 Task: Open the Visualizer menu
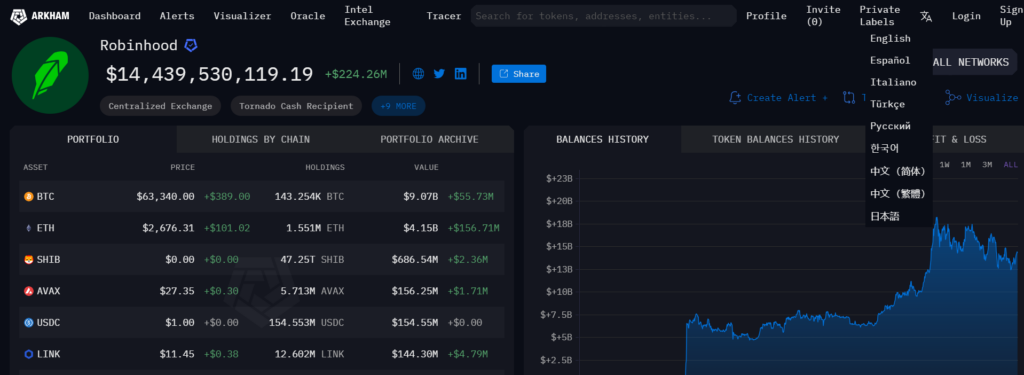(x=242, y=16)
